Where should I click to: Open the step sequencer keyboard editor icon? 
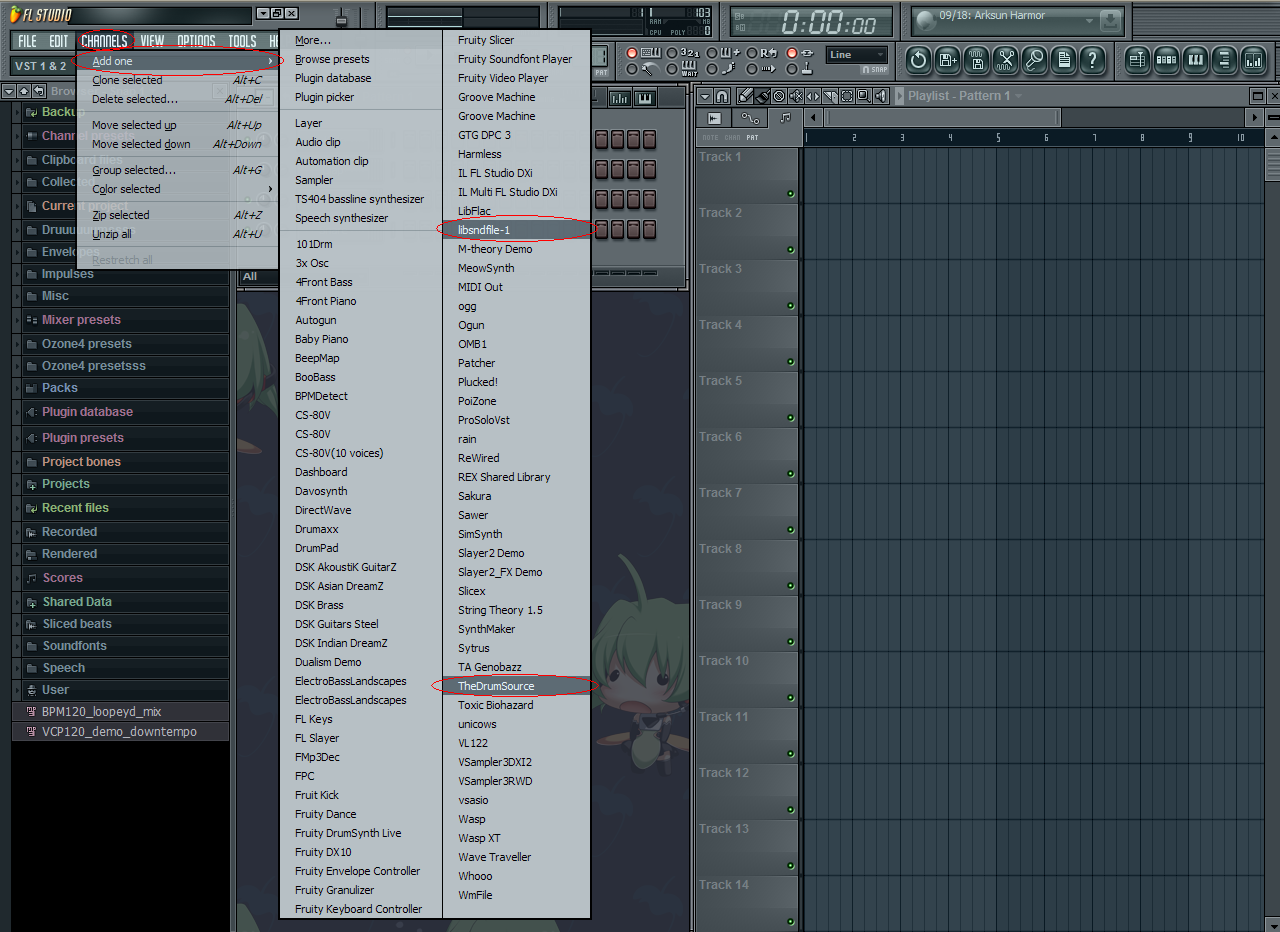coord(645,98)
